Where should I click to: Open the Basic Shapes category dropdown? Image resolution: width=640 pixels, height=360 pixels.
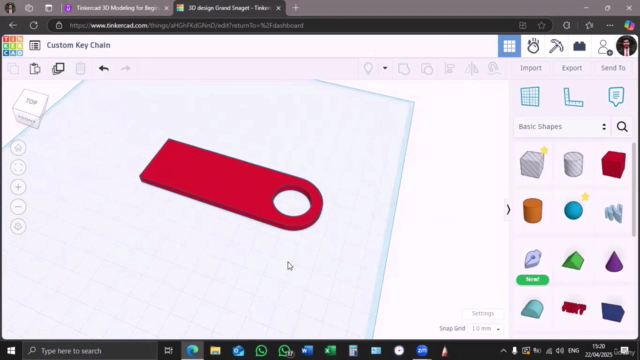[x=562, y=127]
